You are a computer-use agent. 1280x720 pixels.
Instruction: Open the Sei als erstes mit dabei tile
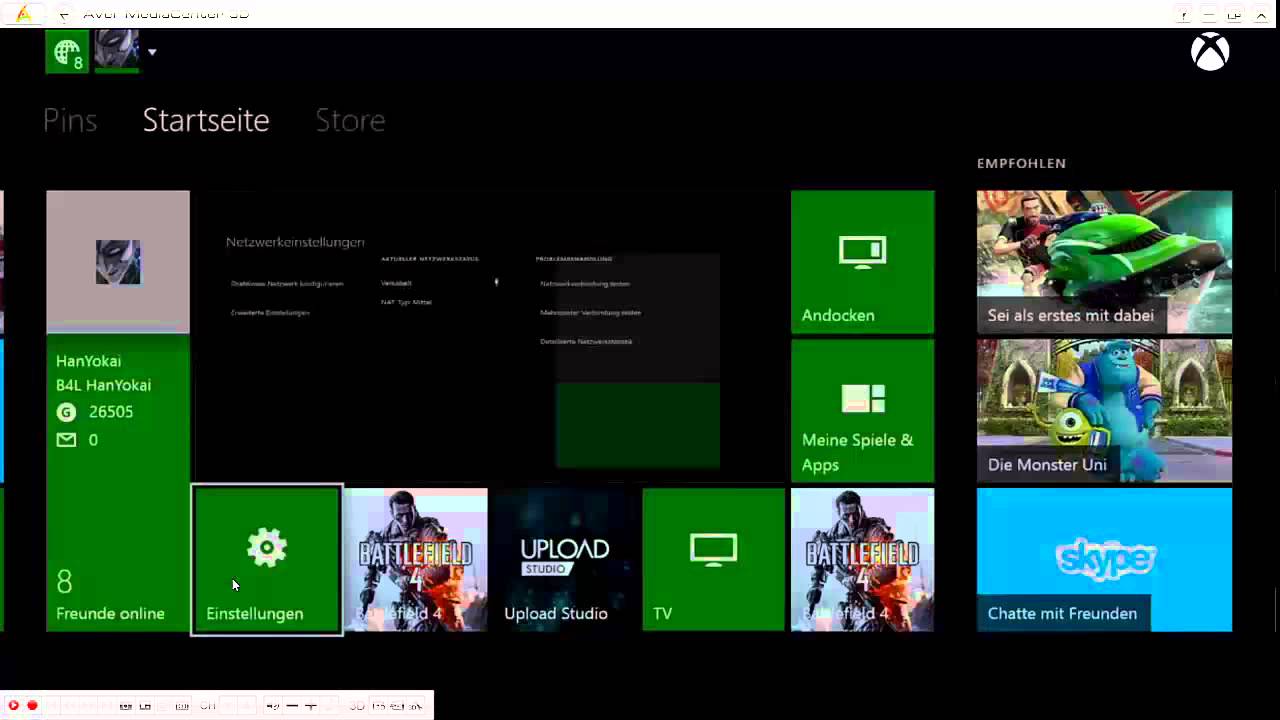[1104, 262]
